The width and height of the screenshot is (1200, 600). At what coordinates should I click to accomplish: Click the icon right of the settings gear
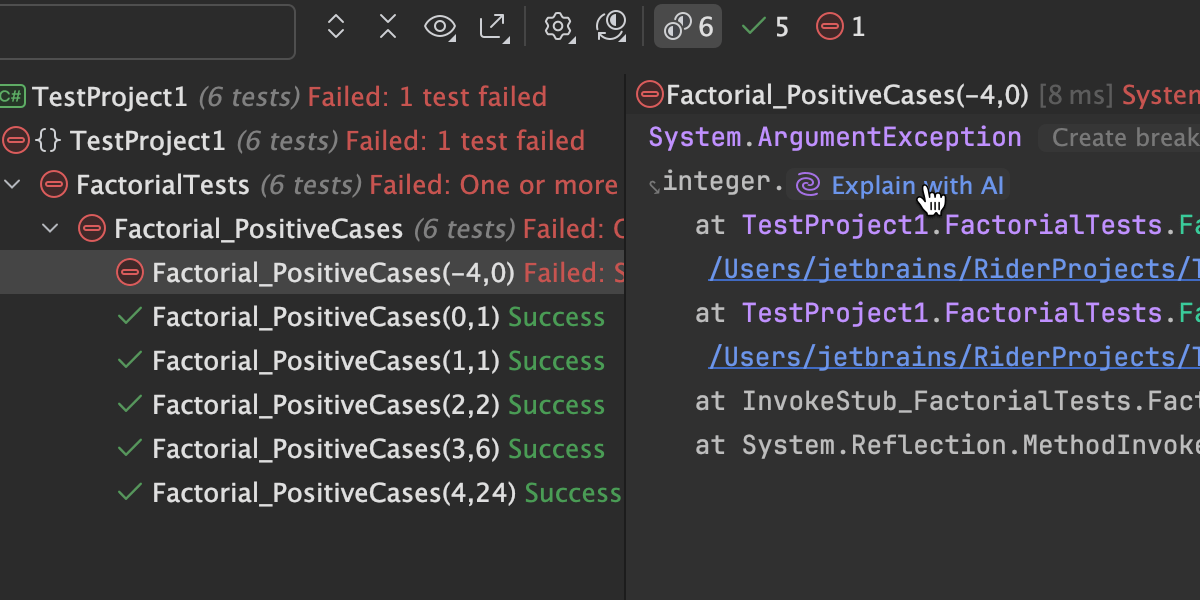610,27
